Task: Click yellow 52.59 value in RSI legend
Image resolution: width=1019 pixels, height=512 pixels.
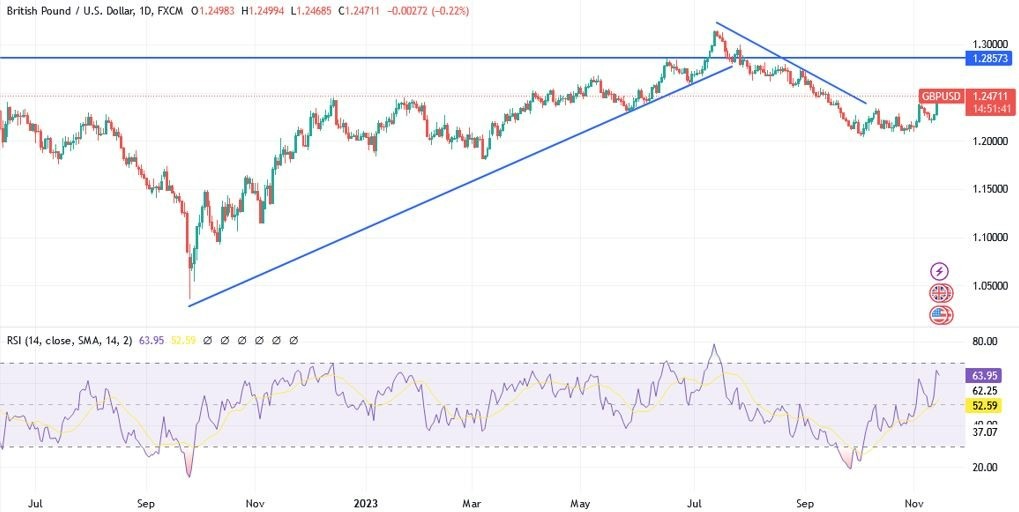Action: pos(181,340)
